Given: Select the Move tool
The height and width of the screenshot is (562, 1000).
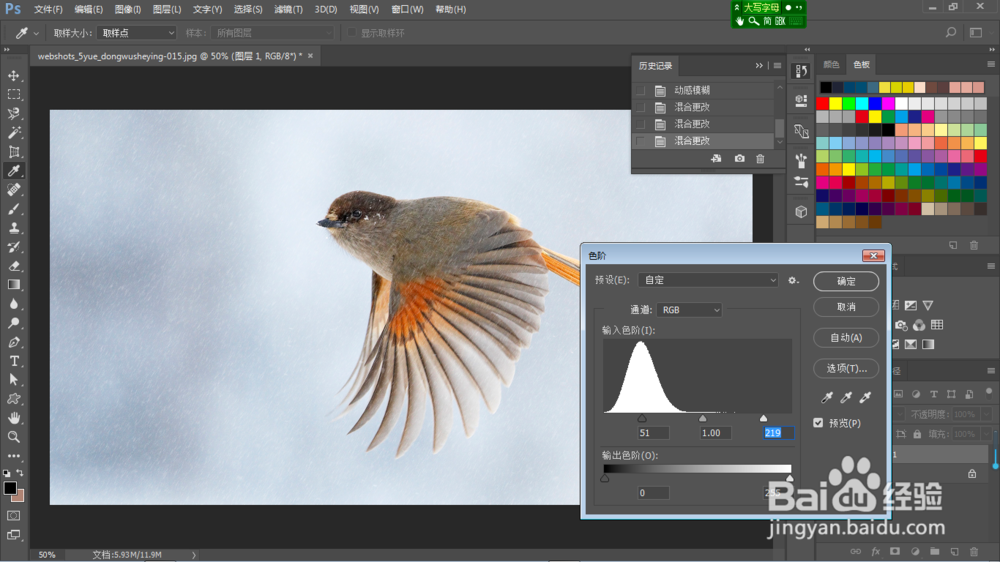Looking at the screenshot, I should (13, 76).
